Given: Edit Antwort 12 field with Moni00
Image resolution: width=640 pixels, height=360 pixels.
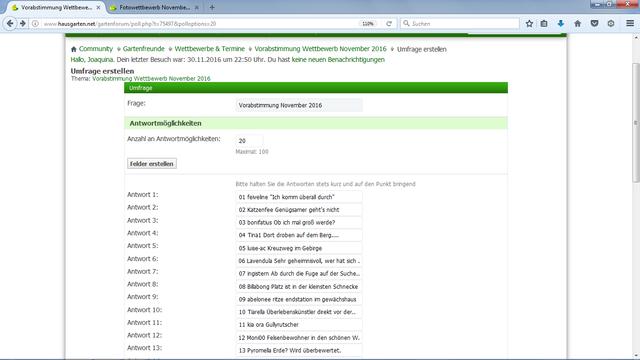Looking at the screenshot, I should point(299,338).
